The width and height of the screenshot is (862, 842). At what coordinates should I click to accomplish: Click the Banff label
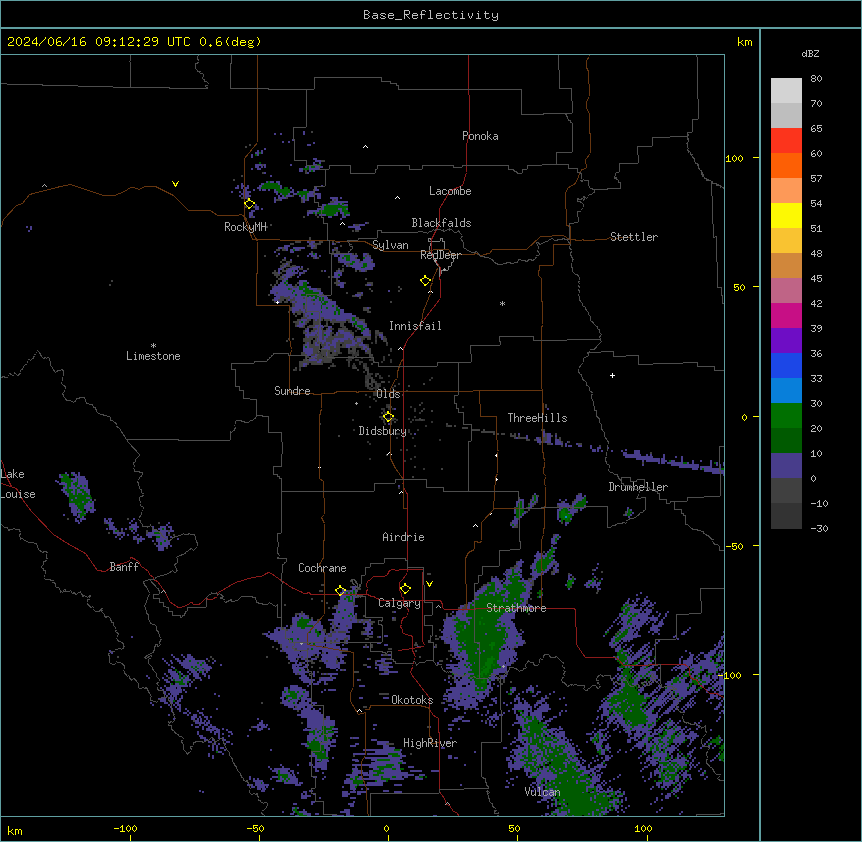coord(124,567)
